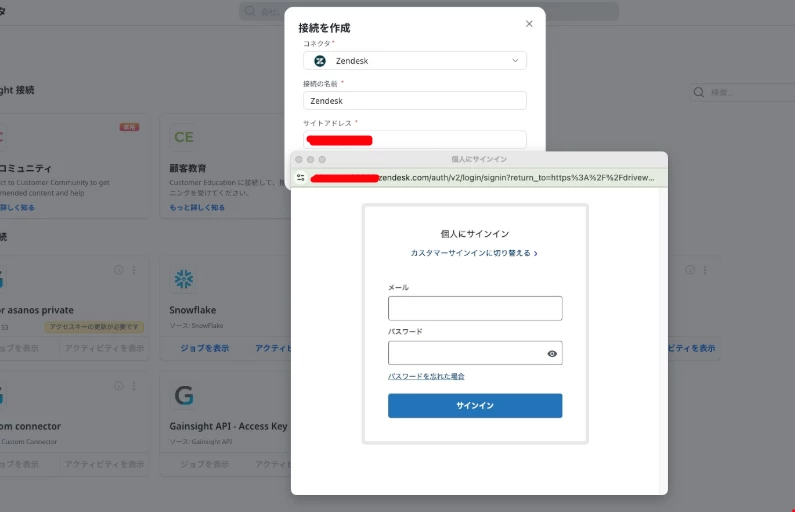Screen dimensions: 795x512
Task: Click the CE 顧客教育 icon
Action: (184, 137)
